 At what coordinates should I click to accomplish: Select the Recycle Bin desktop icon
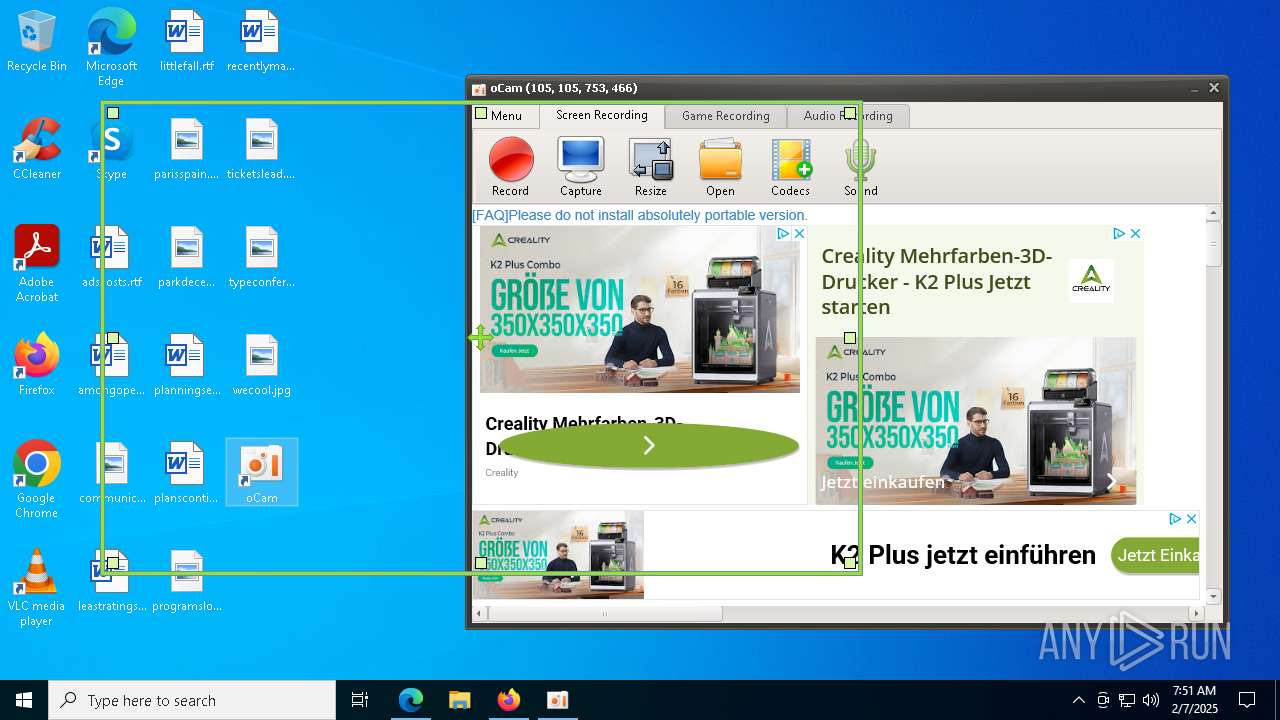click(x=37, y=42)
